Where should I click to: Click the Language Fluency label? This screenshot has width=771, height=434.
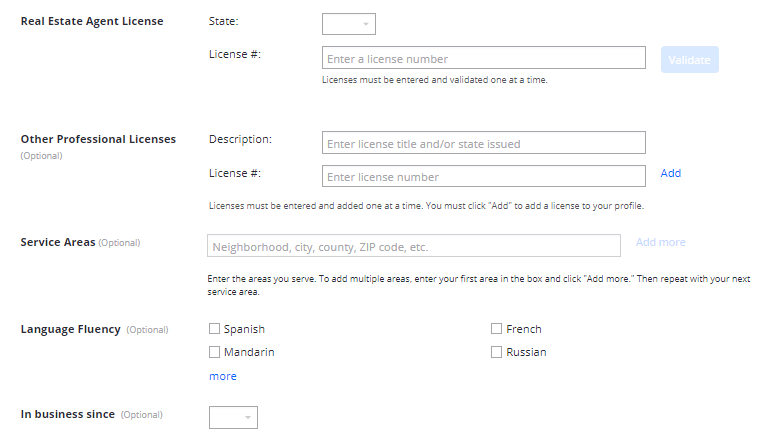click(70, 329)
